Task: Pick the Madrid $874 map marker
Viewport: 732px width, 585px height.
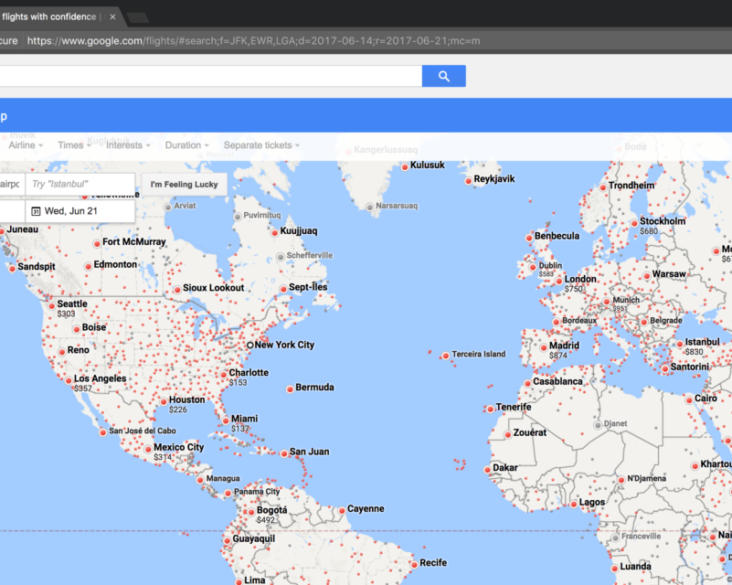Action: [x=543, y=347]
